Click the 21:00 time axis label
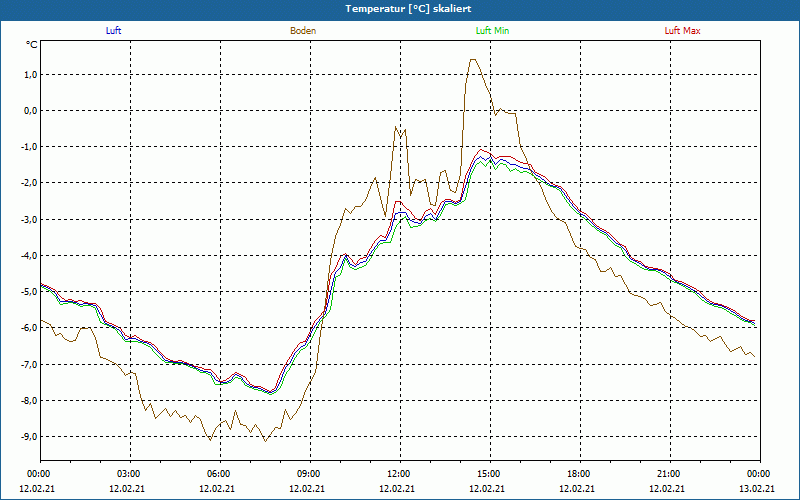This screenshot has width=800, height=500. pos(669,474)
